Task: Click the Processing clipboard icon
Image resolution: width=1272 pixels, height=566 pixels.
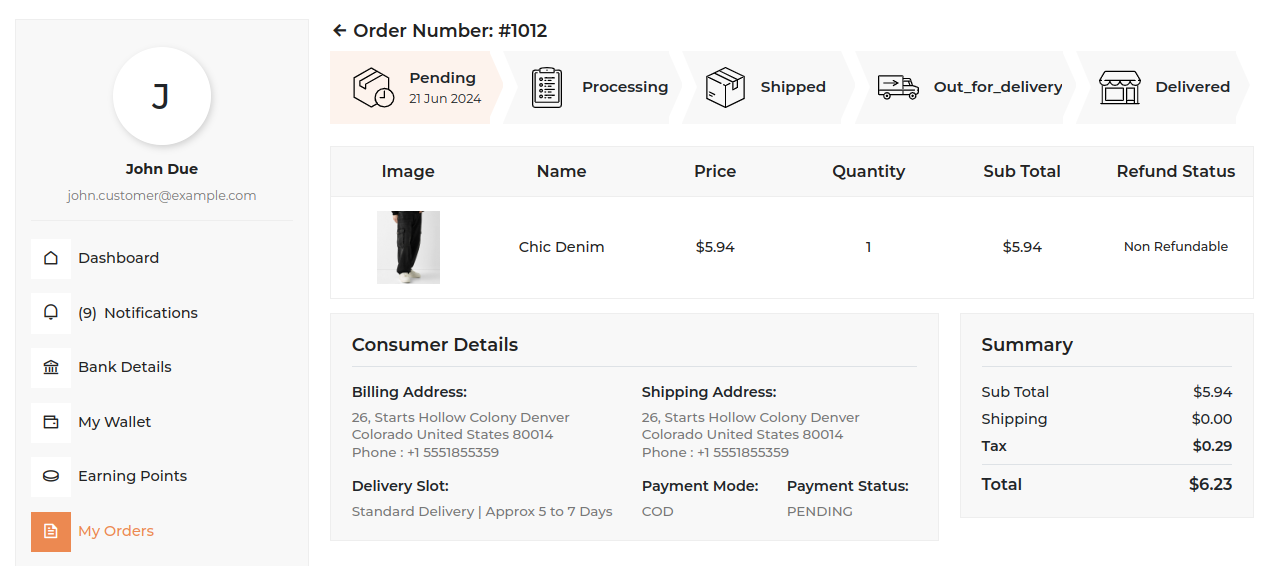Action: click(x=547, y=87)
